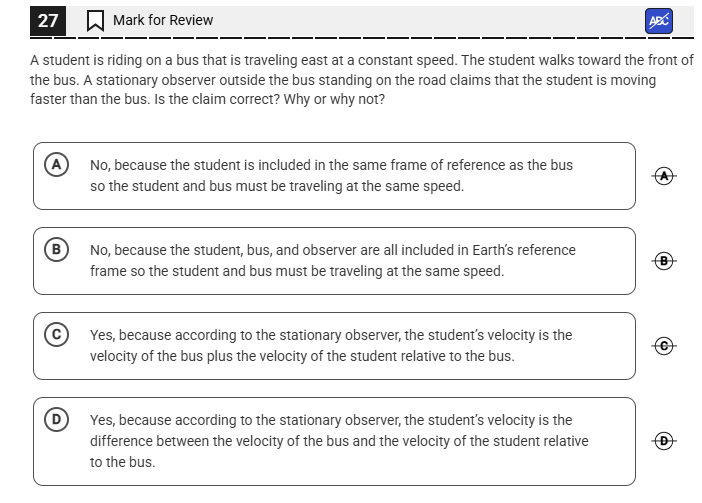Click the Mark for Review label
This screenshot has width=702, height=503.
[162, 20]
